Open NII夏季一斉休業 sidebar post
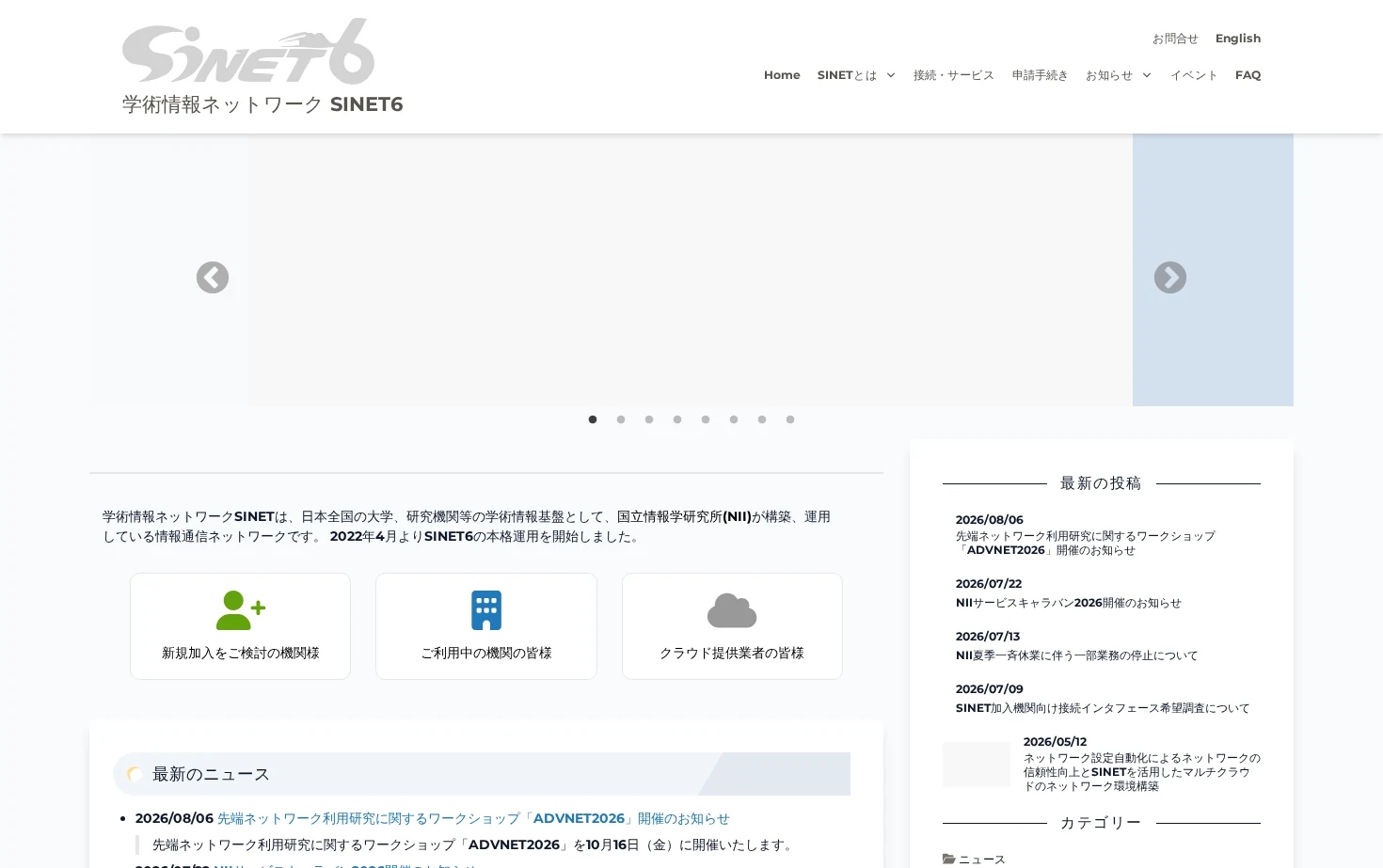The width and height of the screenshot is (1383, 868). 1077,655
